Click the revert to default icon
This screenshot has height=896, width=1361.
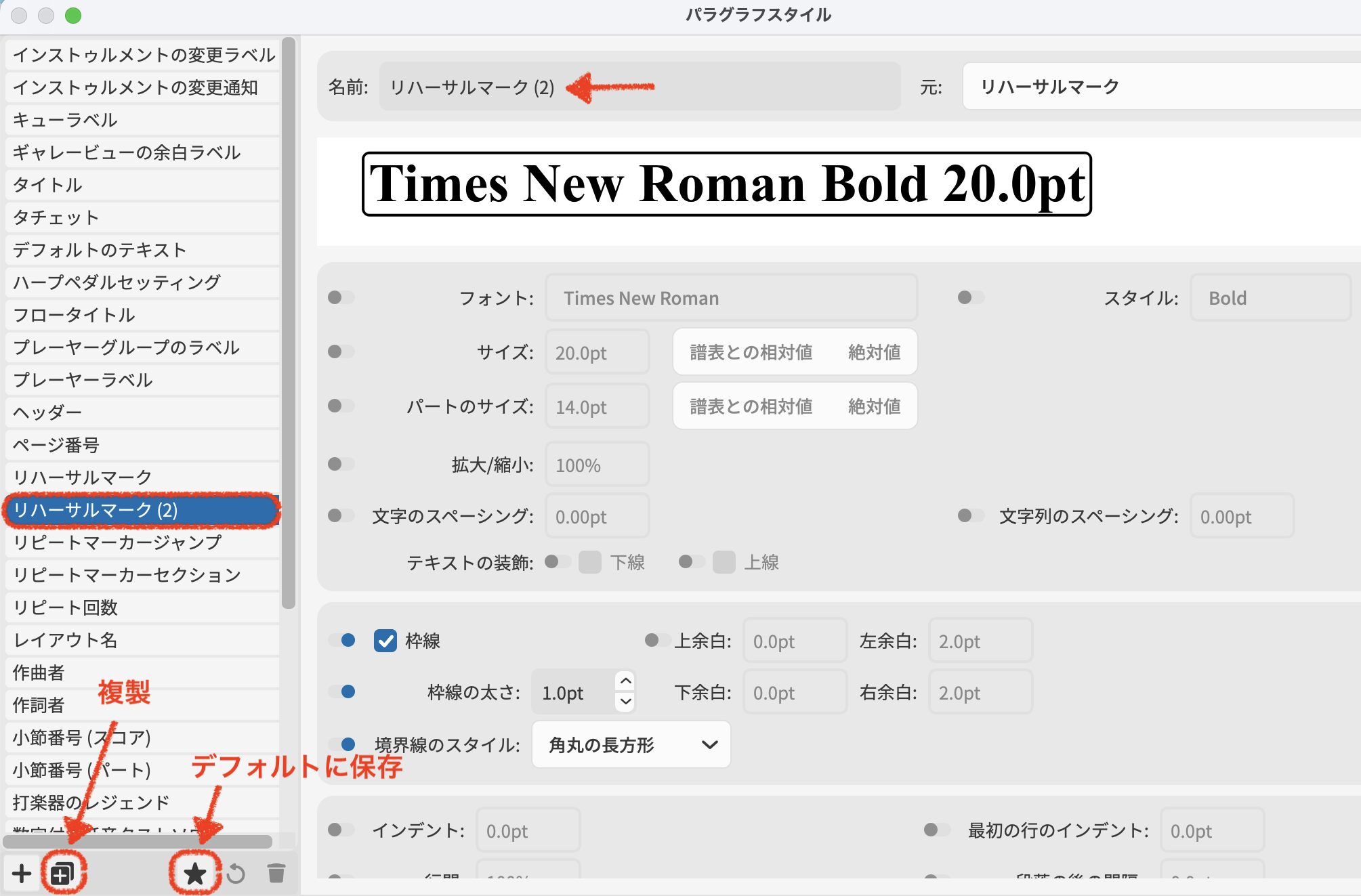click(x=236, y=874)
